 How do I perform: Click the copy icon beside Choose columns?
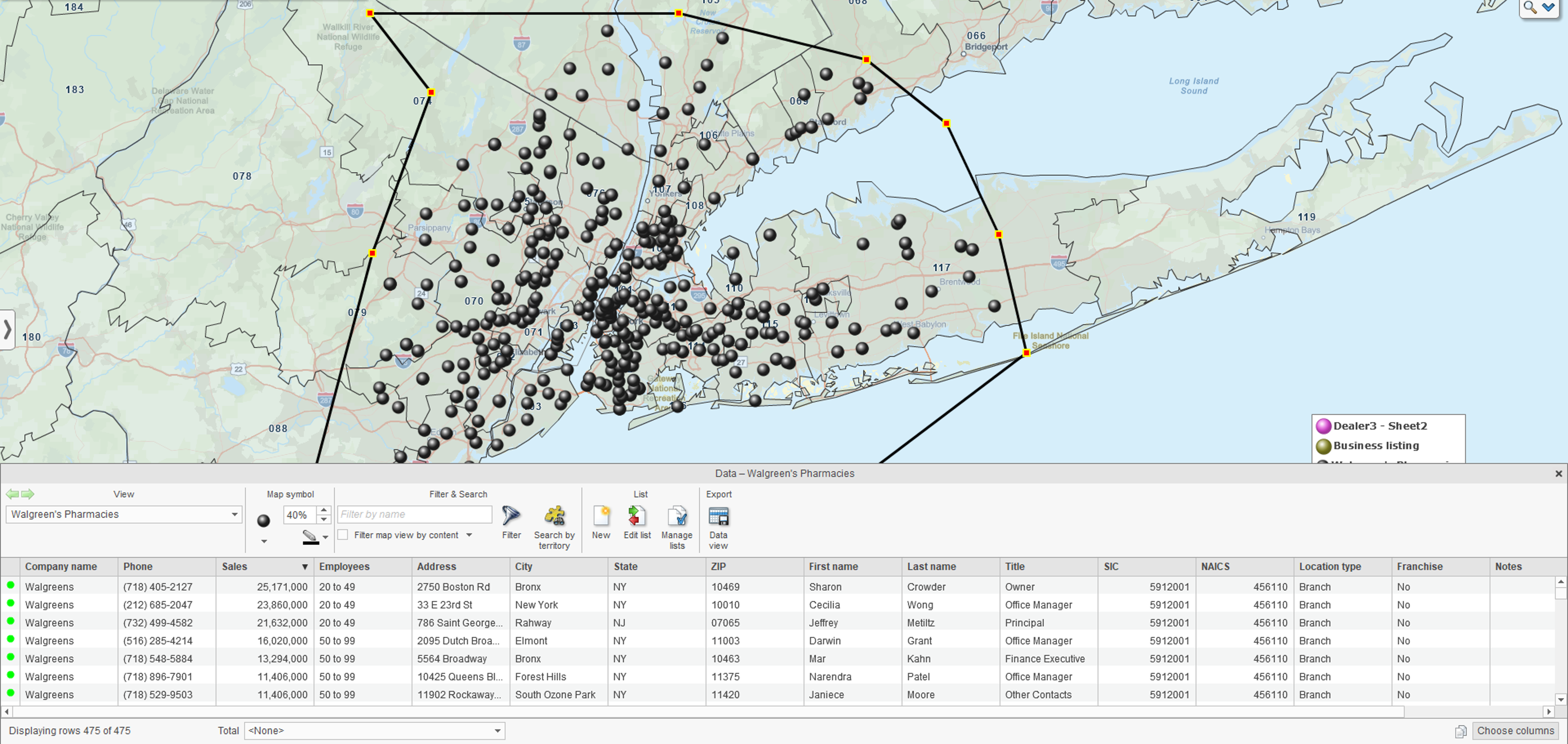pos(1461,731)
